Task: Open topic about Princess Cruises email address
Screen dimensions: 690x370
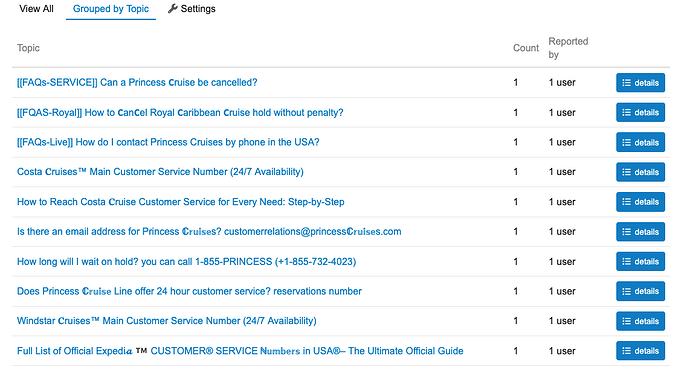Action: coord(209,231)
